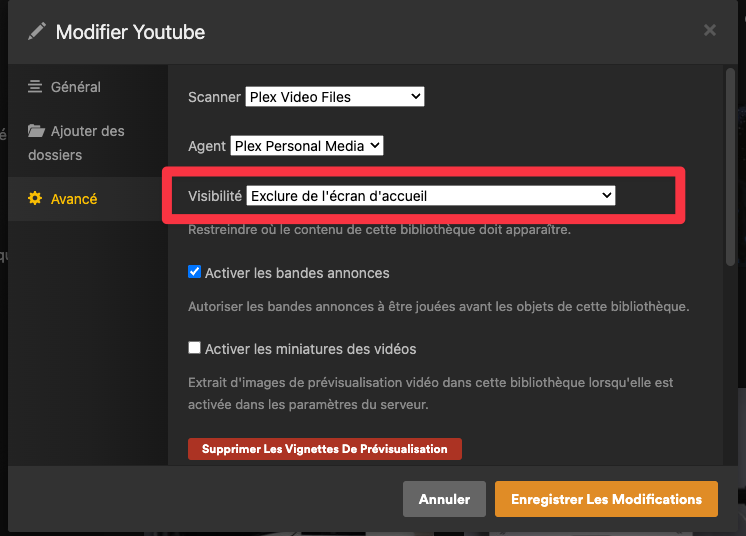Screen dimensions: 746x536
Task: Save with Enregistrer Les Modifications button
Action: (606, 499)
